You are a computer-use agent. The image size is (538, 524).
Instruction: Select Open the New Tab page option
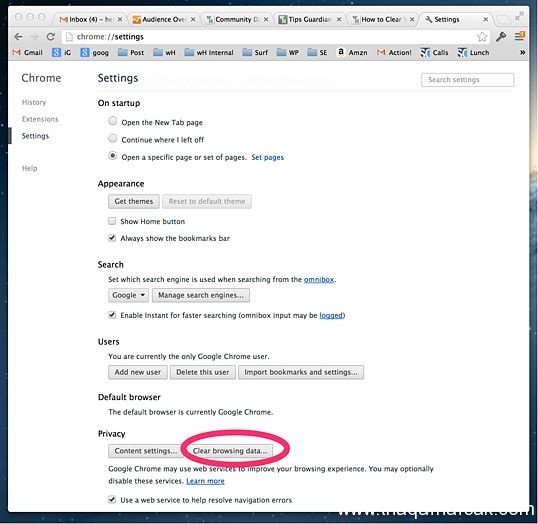coord(113,121)
